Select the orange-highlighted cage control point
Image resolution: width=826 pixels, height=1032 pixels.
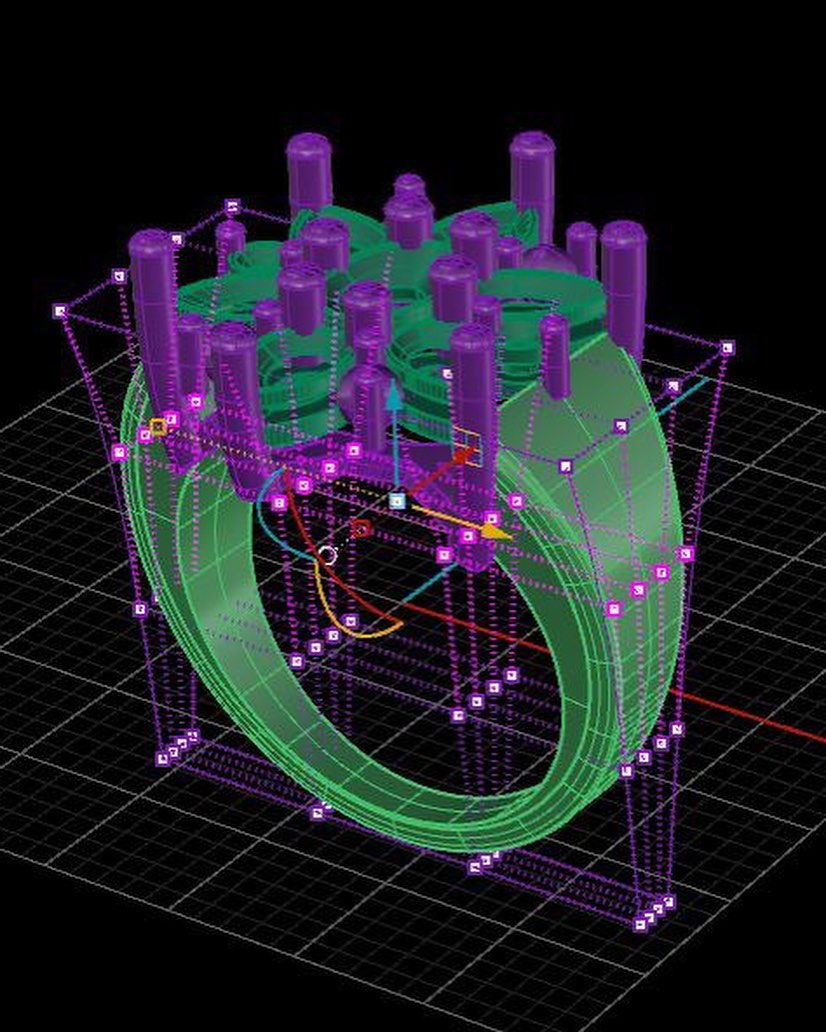[x=158, y=428]
